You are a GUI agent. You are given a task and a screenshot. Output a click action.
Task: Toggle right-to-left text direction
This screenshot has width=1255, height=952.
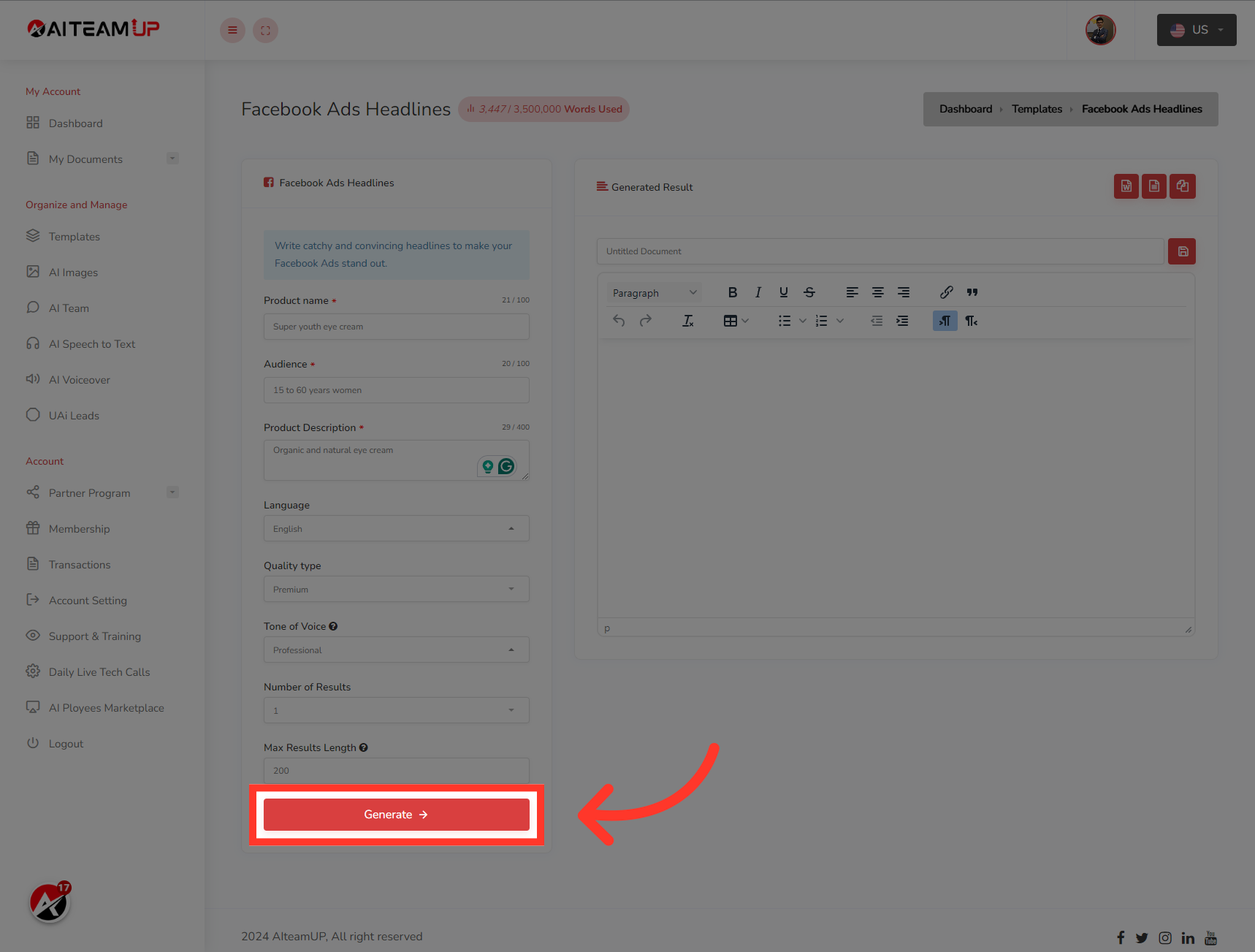971,321
